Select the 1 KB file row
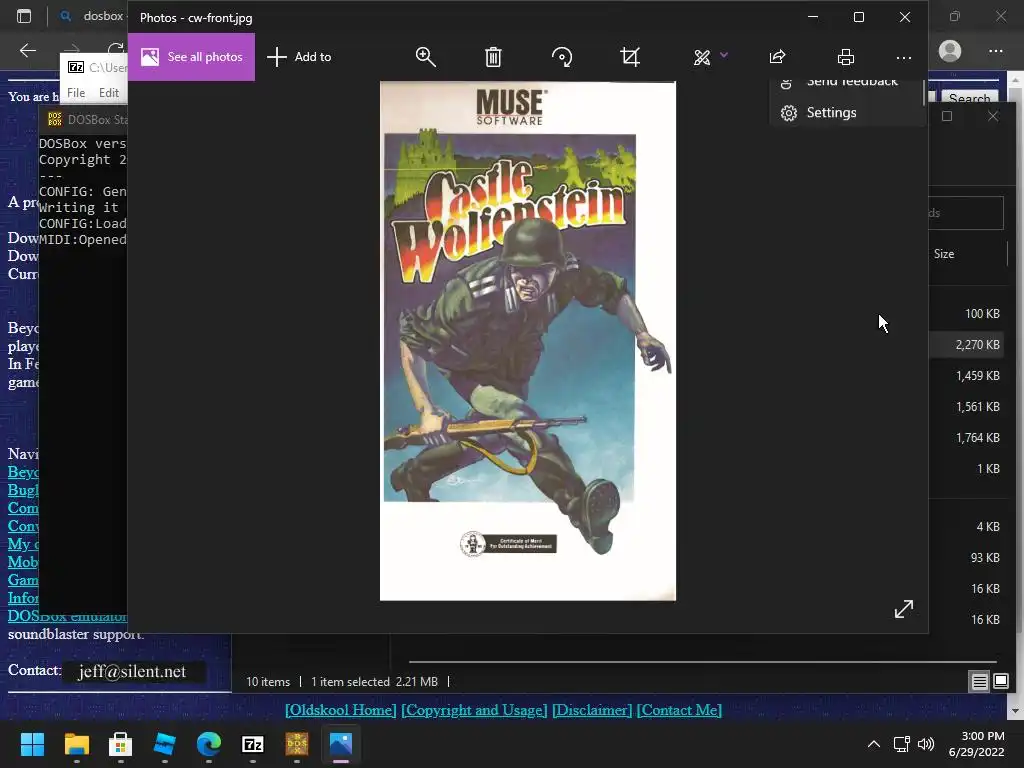Viewport: 1024px width, 768px height. [967, 469]
